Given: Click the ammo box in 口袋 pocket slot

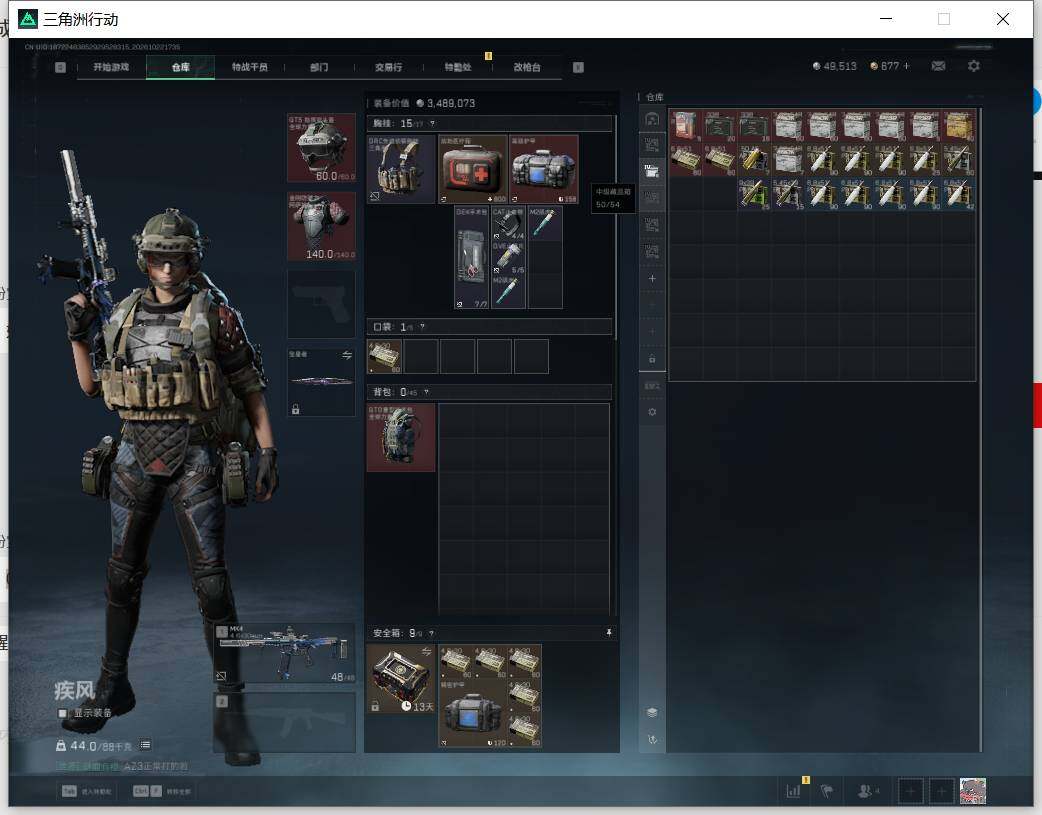Looking at the screenshot, I should tap(384, 356).
